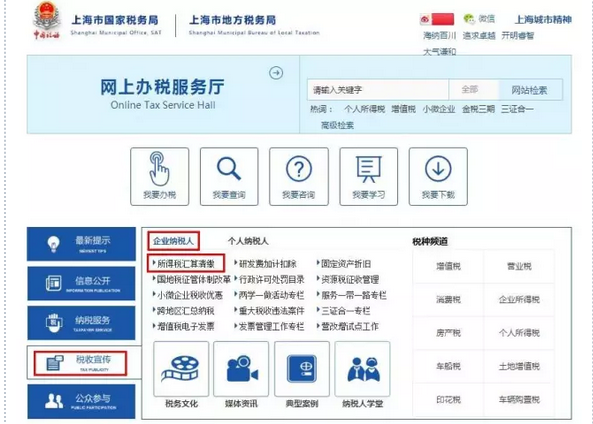The image size is (593, 424).
Task: Open the 高级检索 advanced search link
Action: (x=337, y=125)
